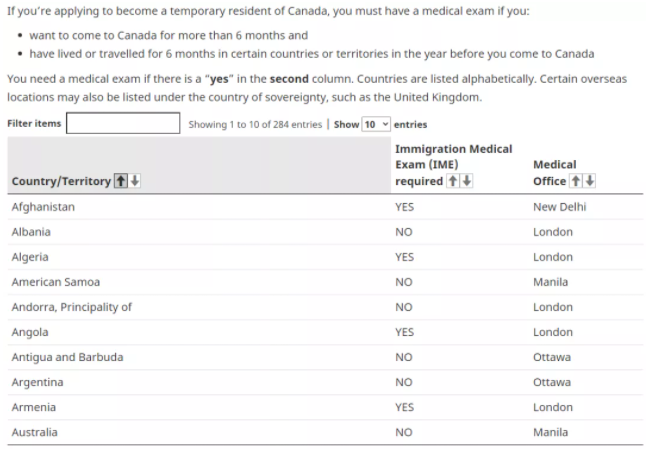Click Argentina in the country list
The width and height of the screenshot is (649, 456).
(x=37, y=382)
